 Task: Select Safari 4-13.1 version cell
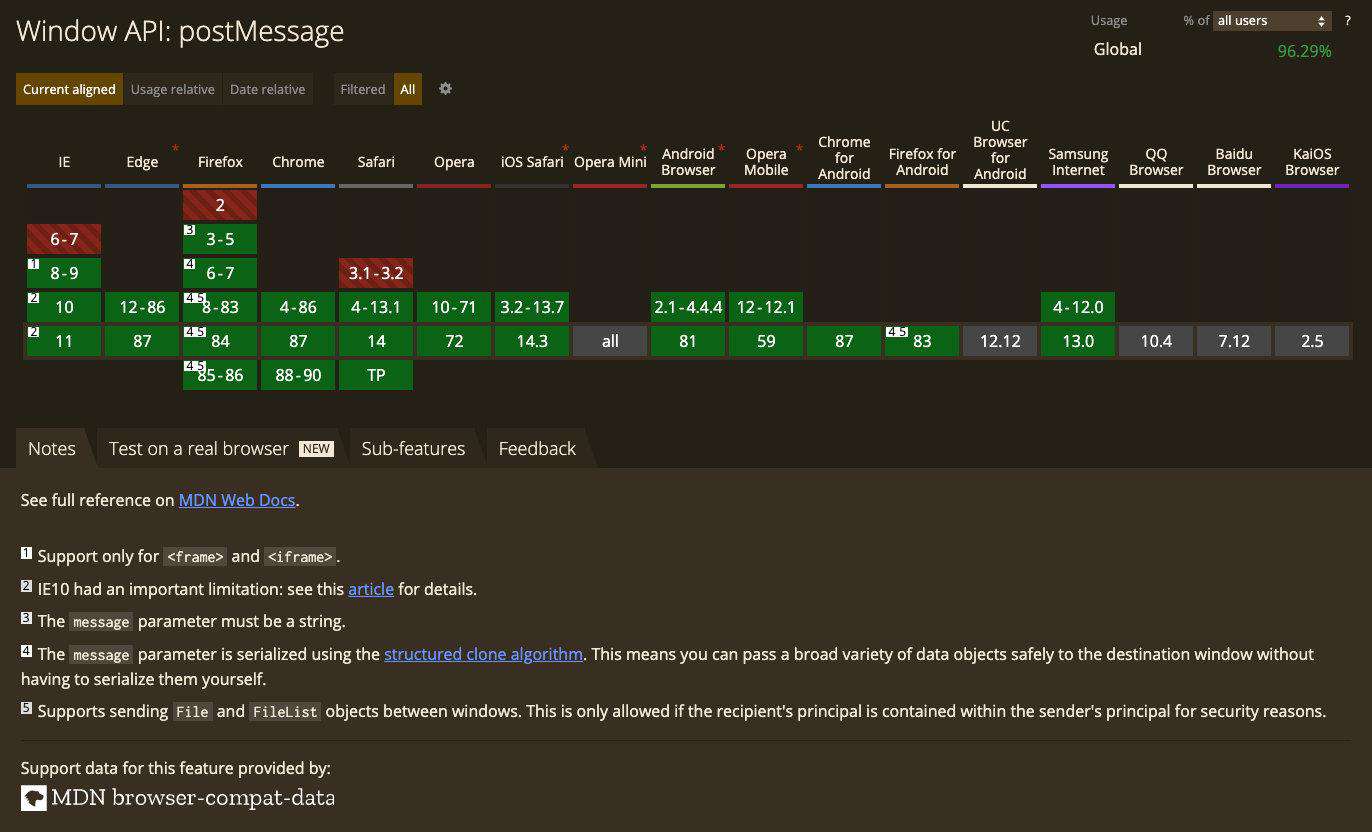pyautogui.click(x=376, y=307)
